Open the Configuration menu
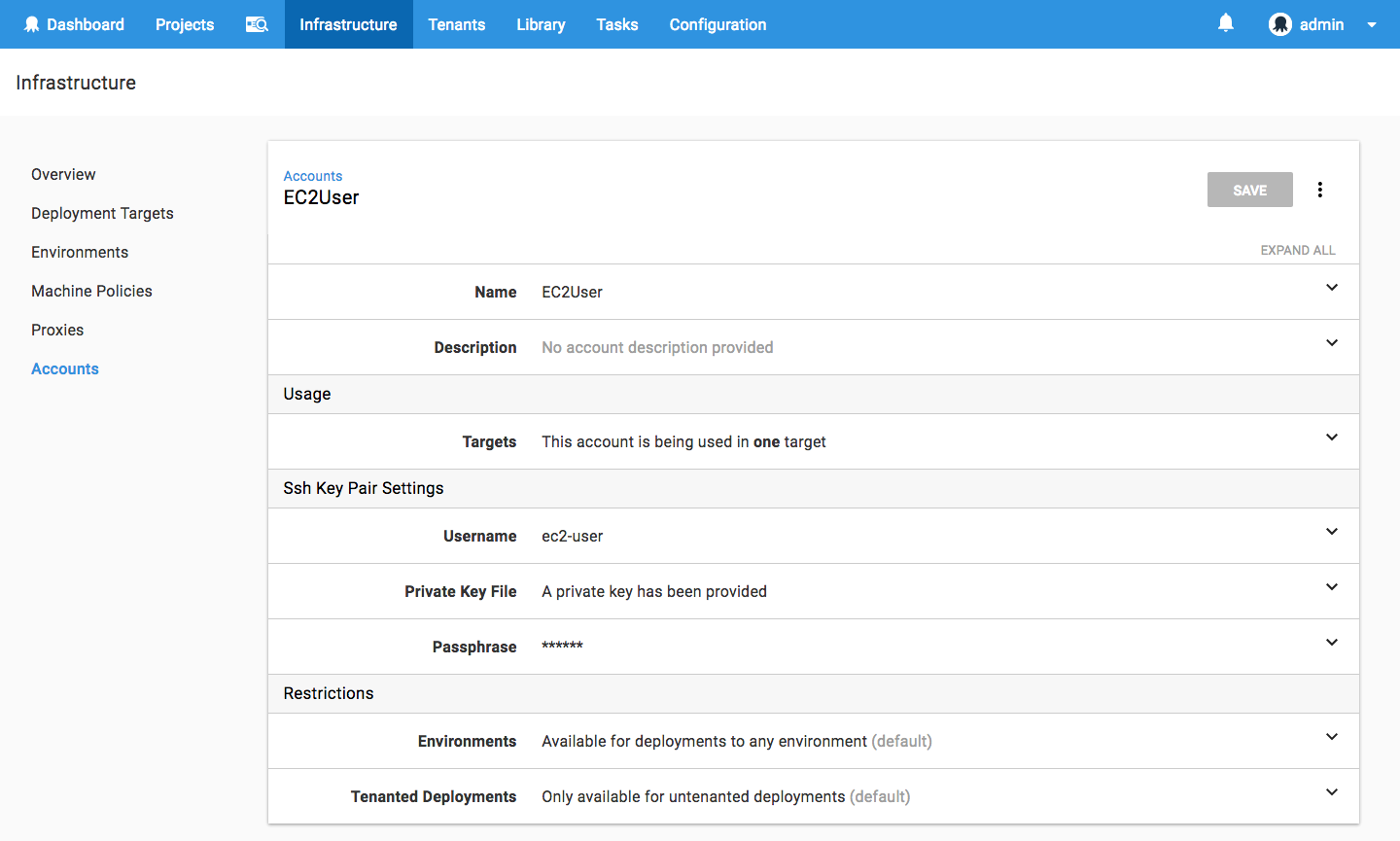This screenshot has width=1400, height=841. point(717,24)
